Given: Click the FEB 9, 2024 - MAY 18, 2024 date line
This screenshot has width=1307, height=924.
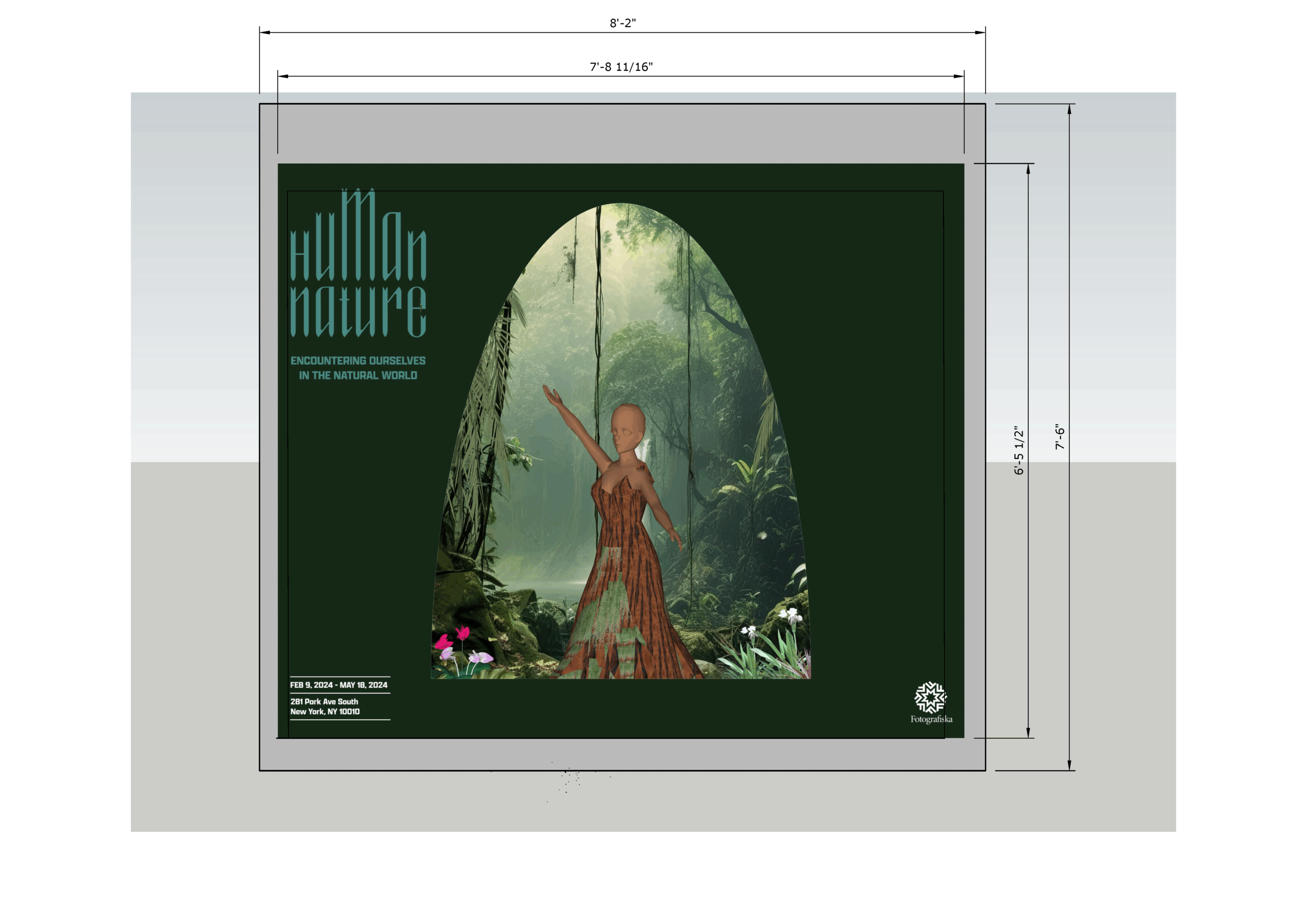Looking at the screenshot, I should pos(338,685).
